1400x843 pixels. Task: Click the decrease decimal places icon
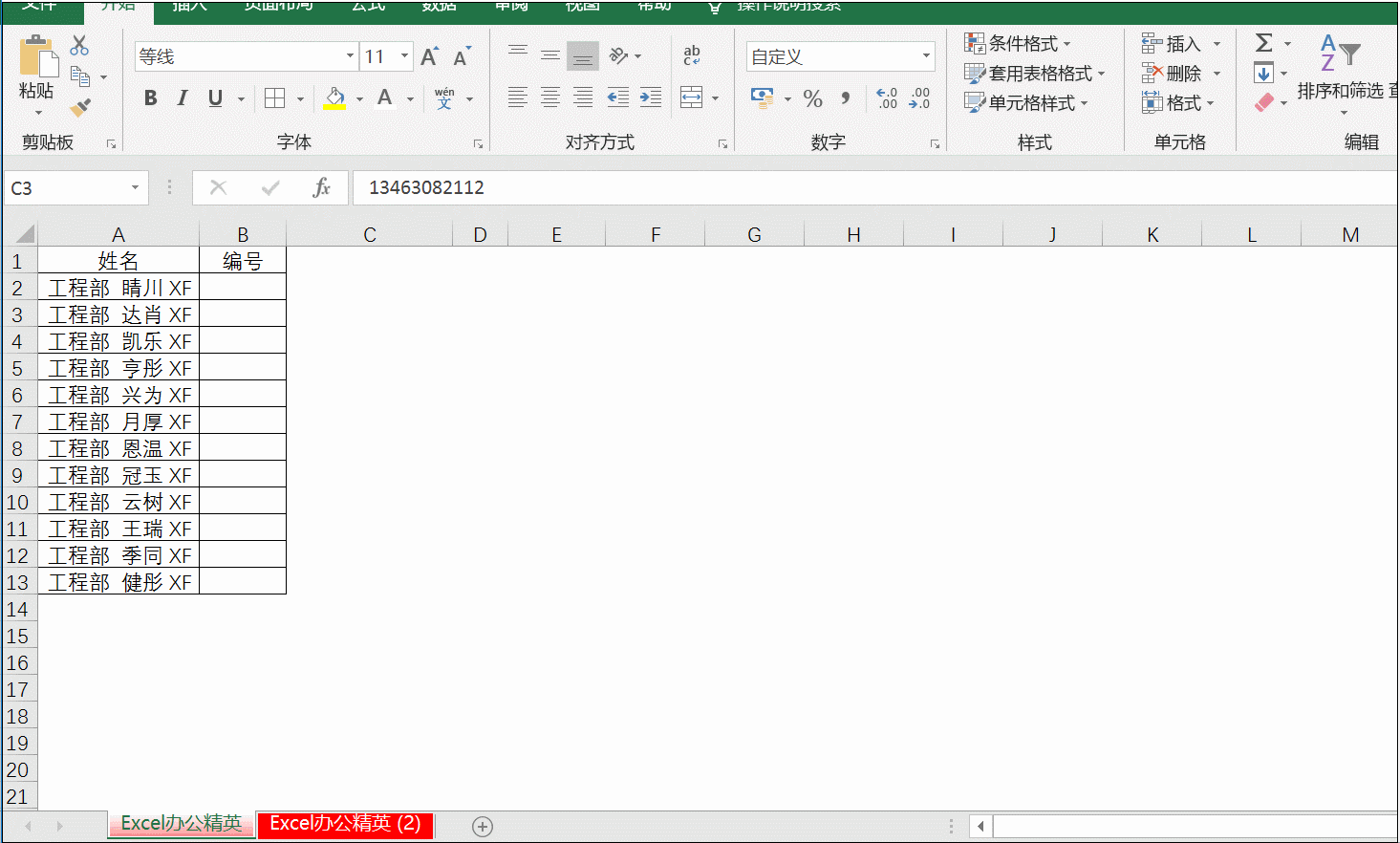pyautogui.click(x=919, y=97)
